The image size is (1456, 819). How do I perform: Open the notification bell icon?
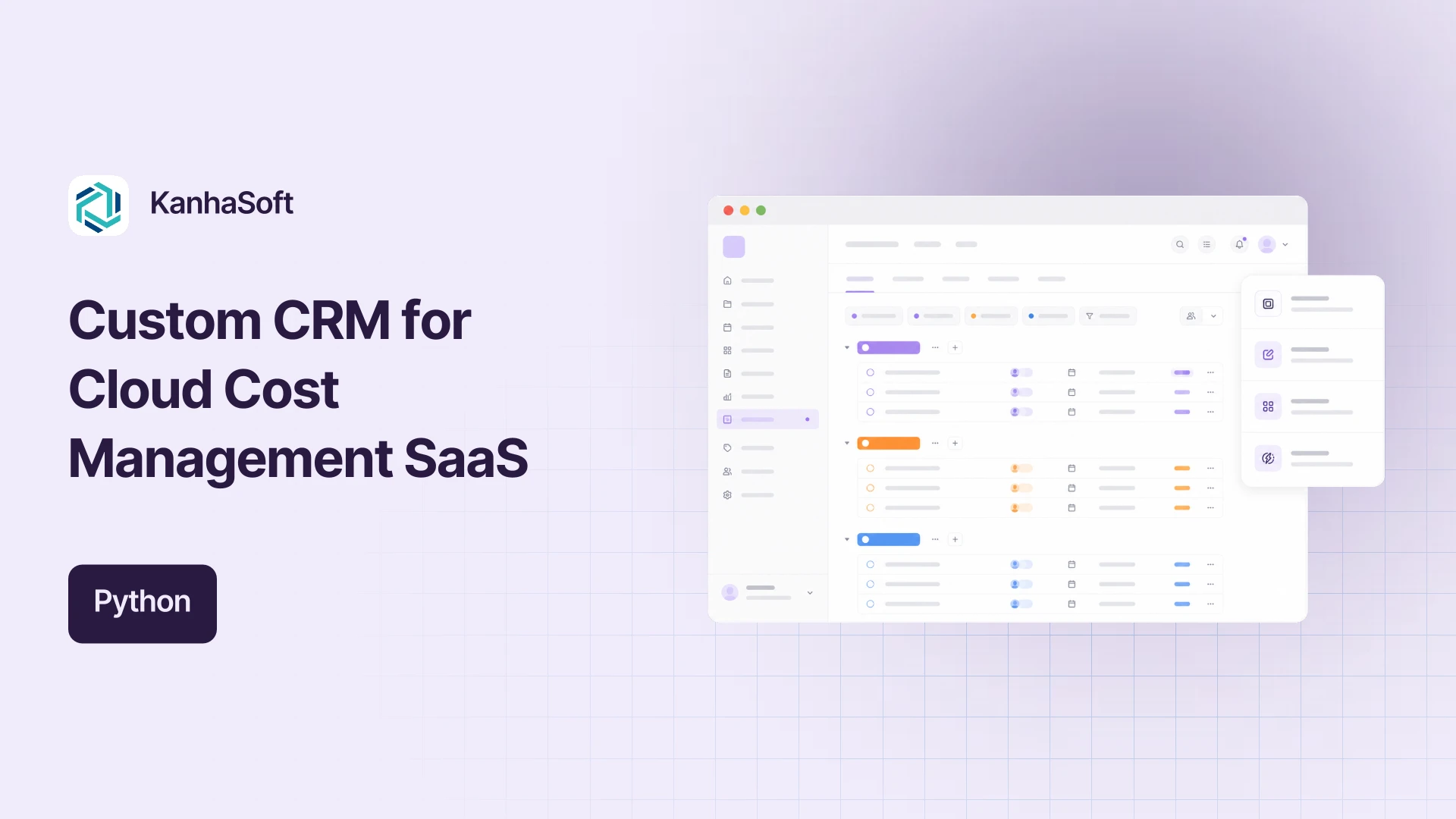[x=1239, y=244]
